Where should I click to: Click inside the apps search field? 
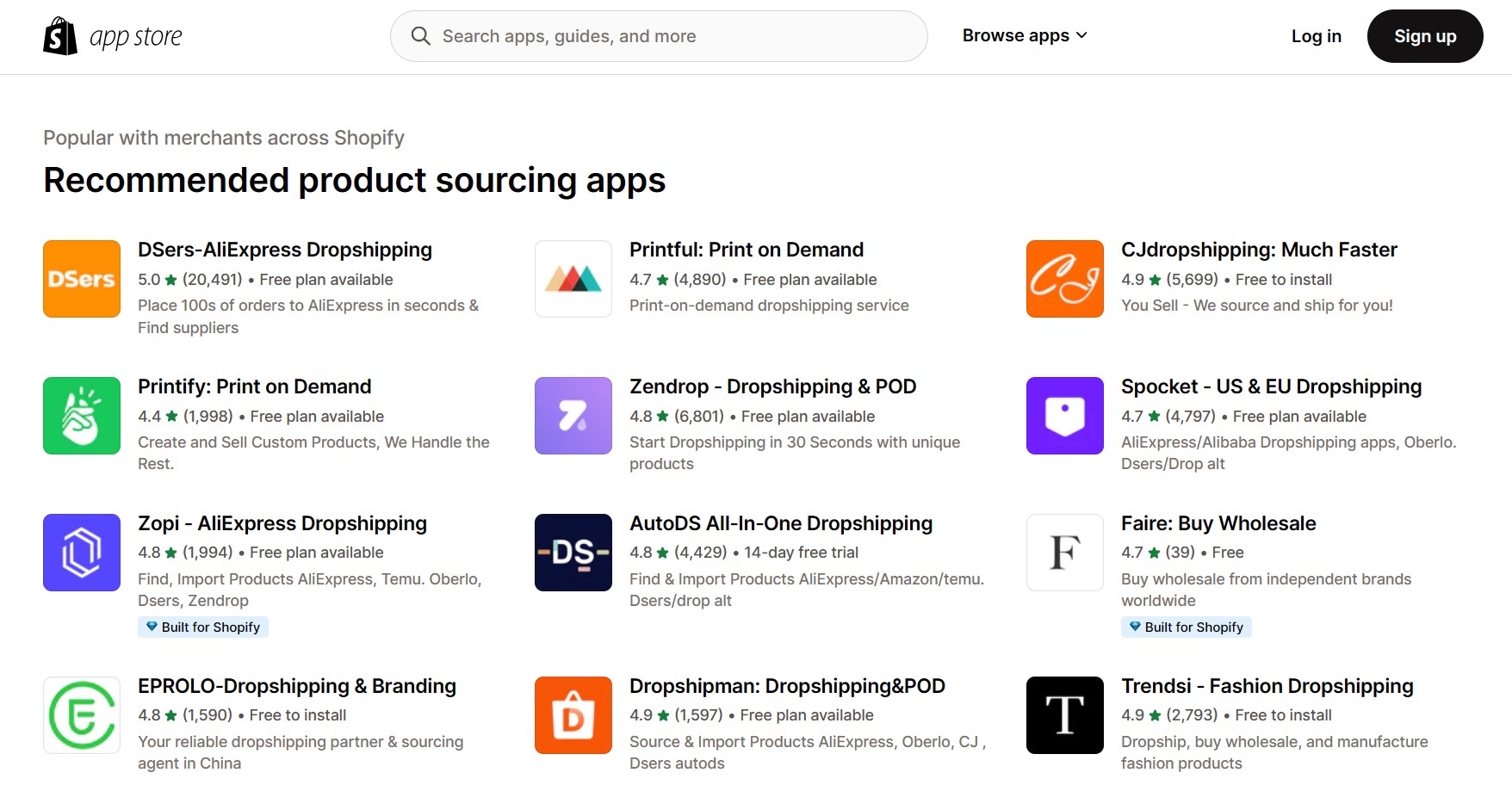(658, 35)
